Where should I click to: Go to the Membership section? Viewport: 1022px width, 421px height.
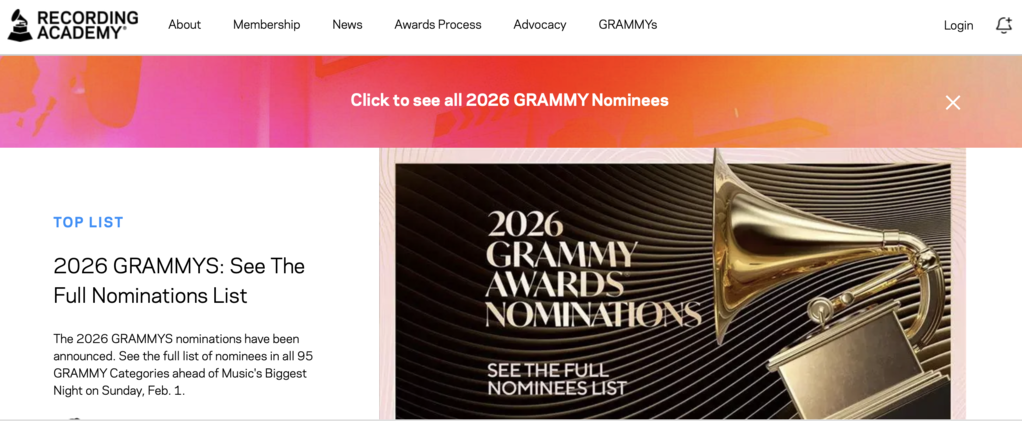click(x=266, y=25)
